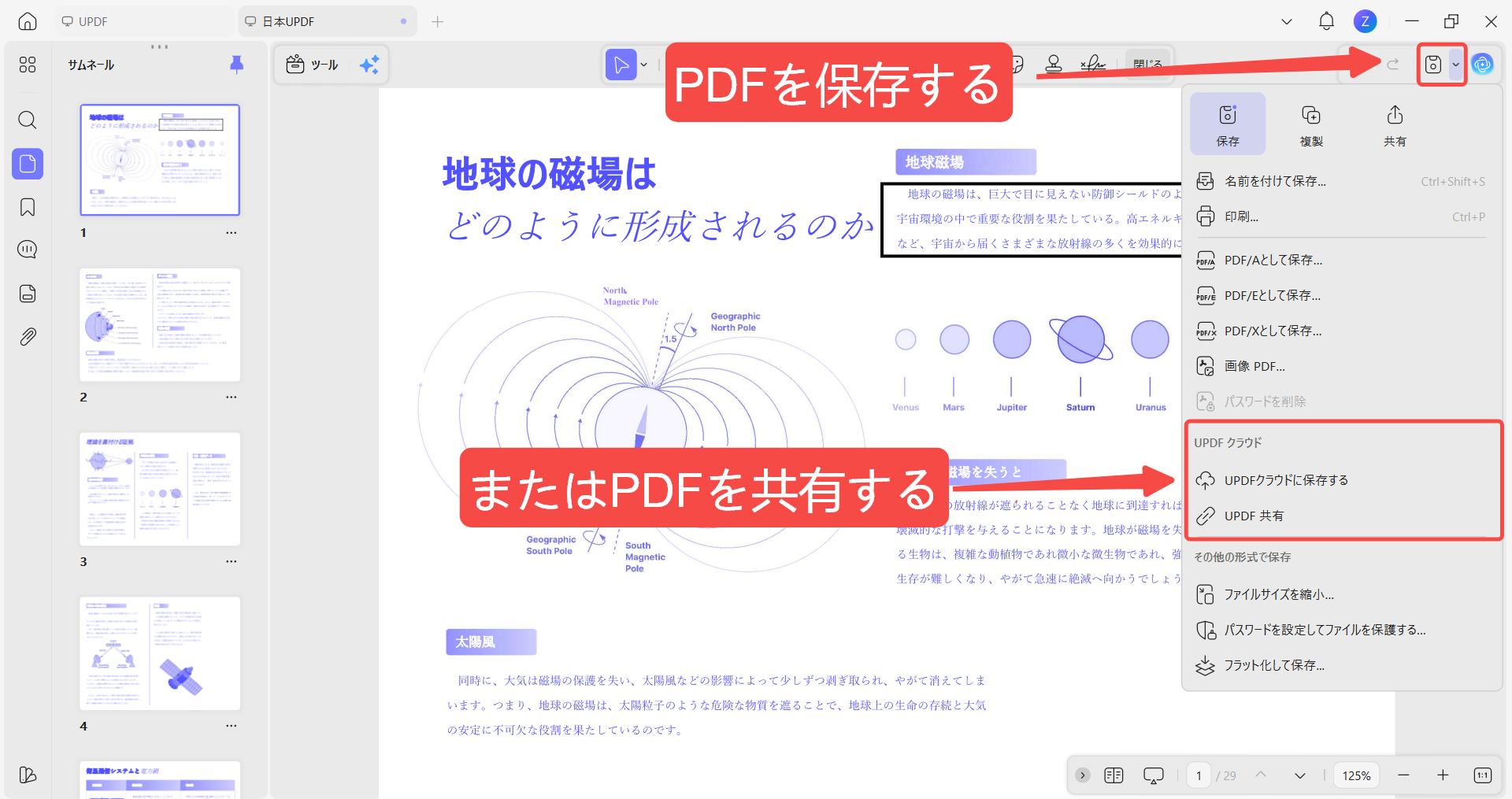Expand the save options dropdown arrow
Image resolution: width=1512 pixels, height=799 pixels.
(x=1455, y=65)
